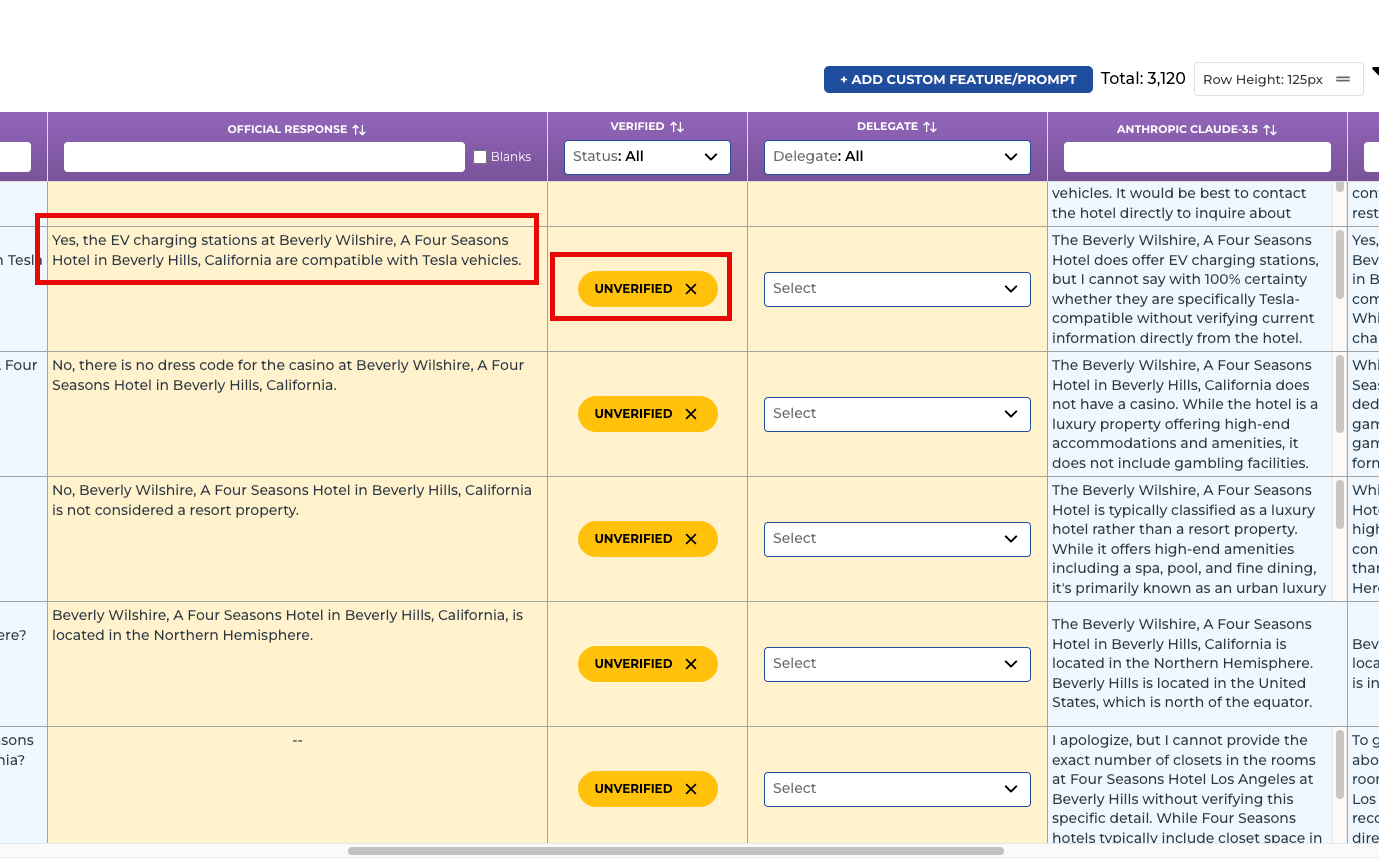Open the delegate Select dropdown for the casino row

pyautogui.click(x=897, y=414)
